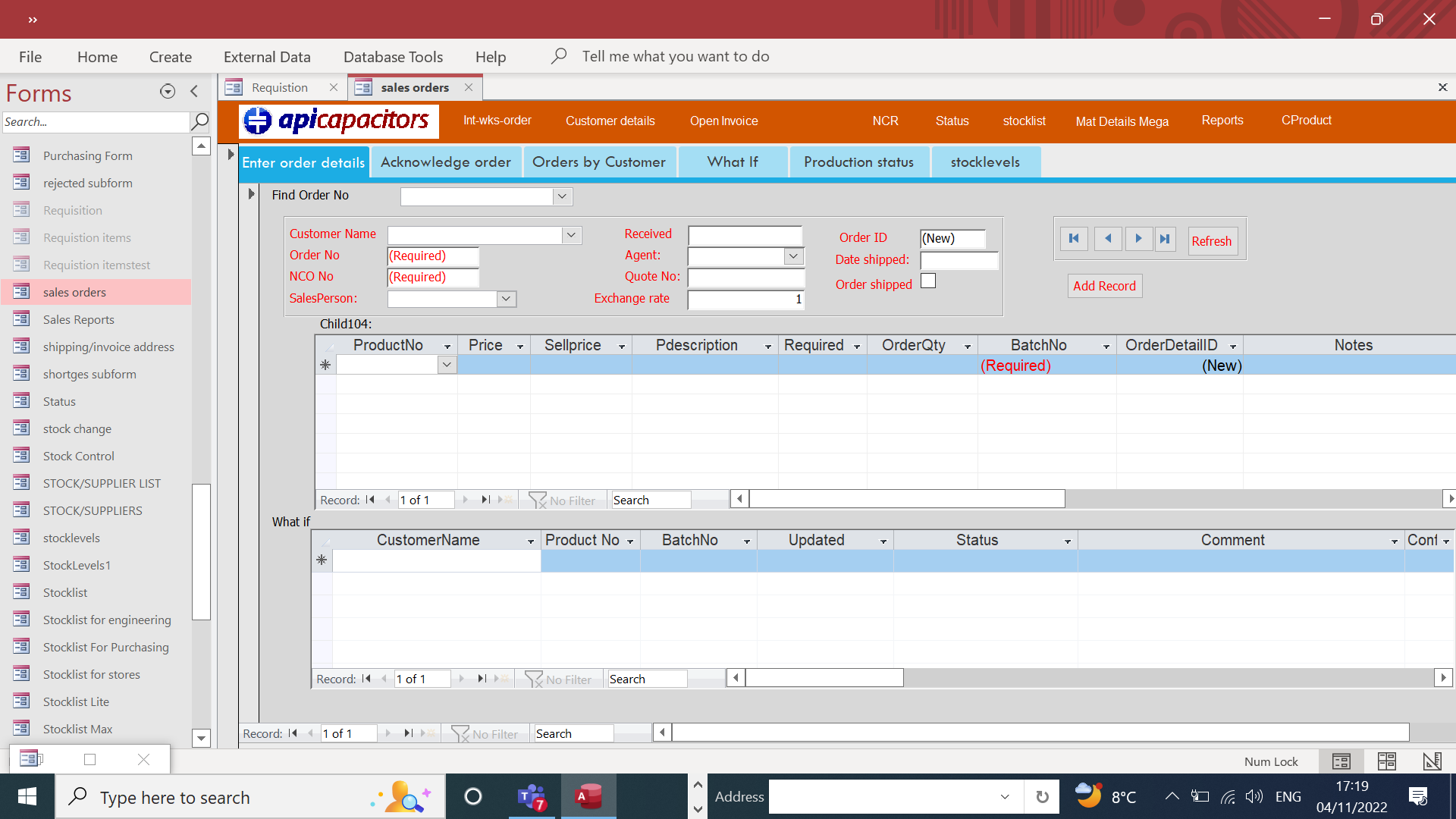Image resolution: width=1456 pixels, height=819 pixels.
Task: Switch to Orders by Customer tab
Action: pos(599,162)
